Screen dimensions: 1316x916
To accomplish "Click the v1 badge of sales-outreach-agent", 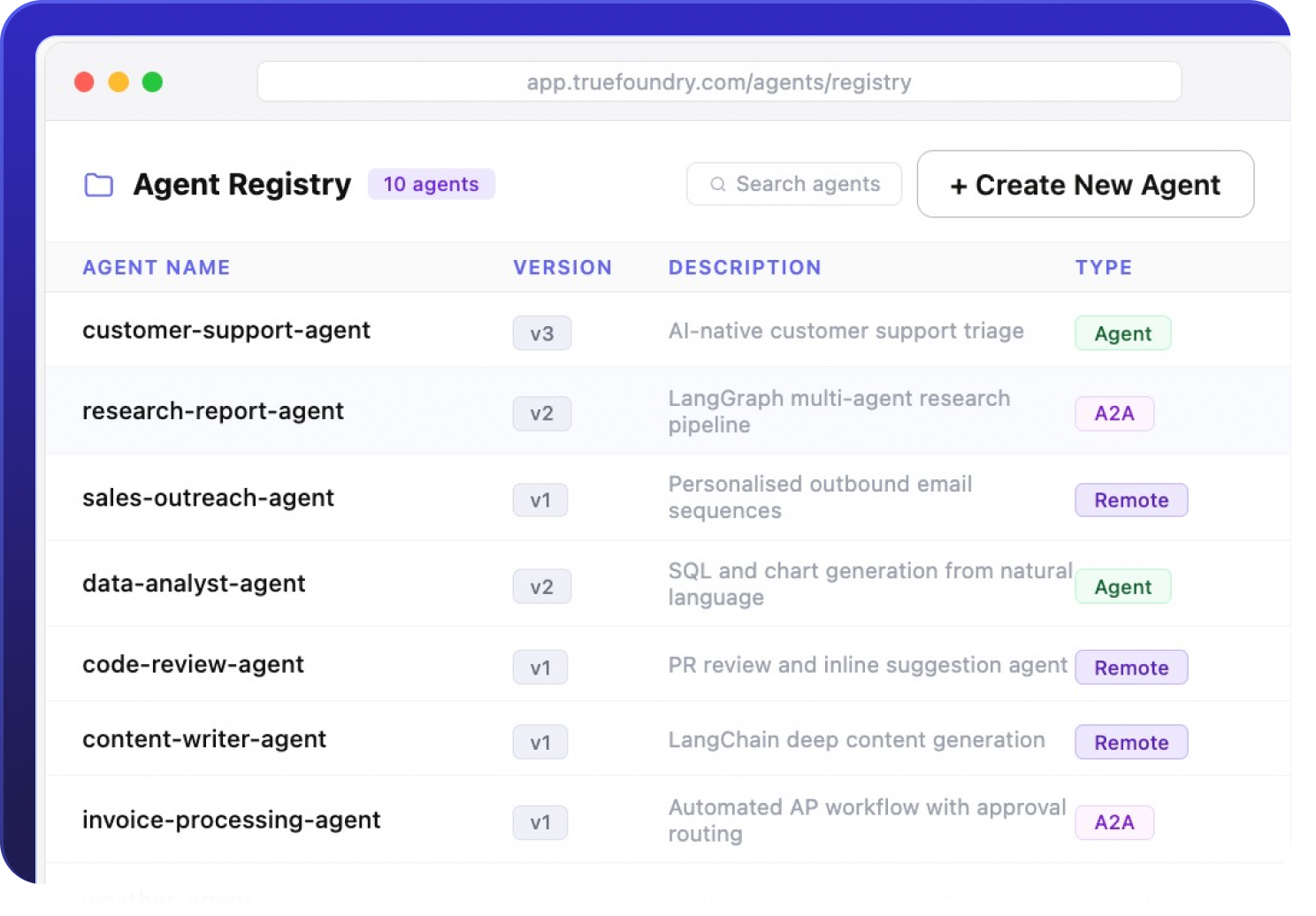I will [x=540, y=500].
